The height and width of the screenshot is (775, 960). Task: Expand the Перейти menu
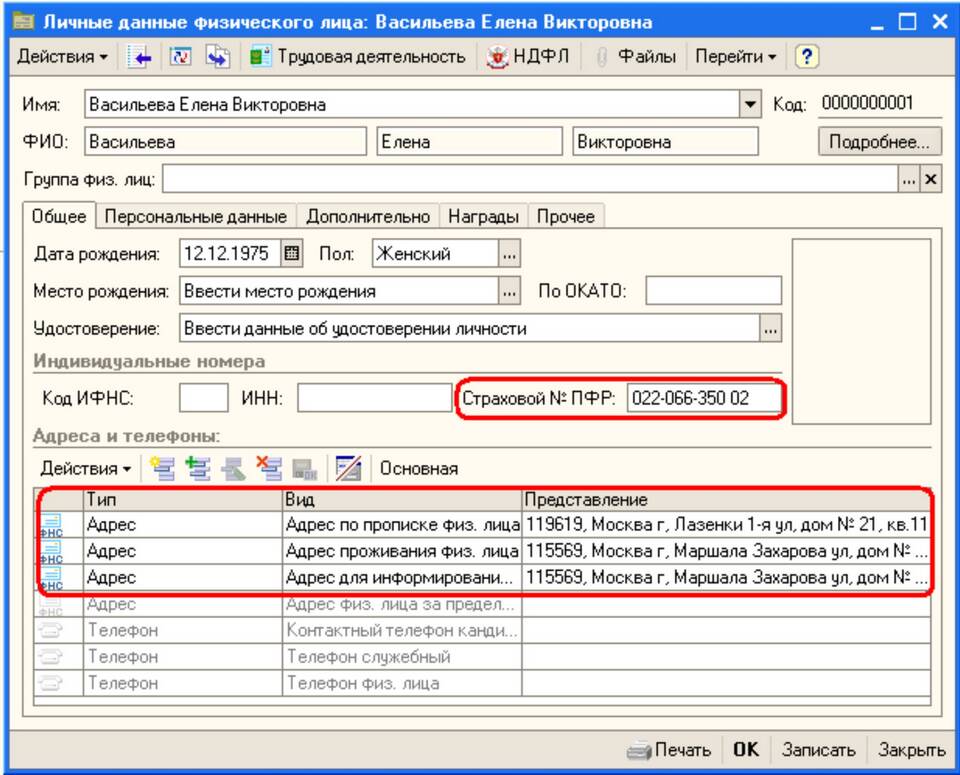[x=735, y=57]
